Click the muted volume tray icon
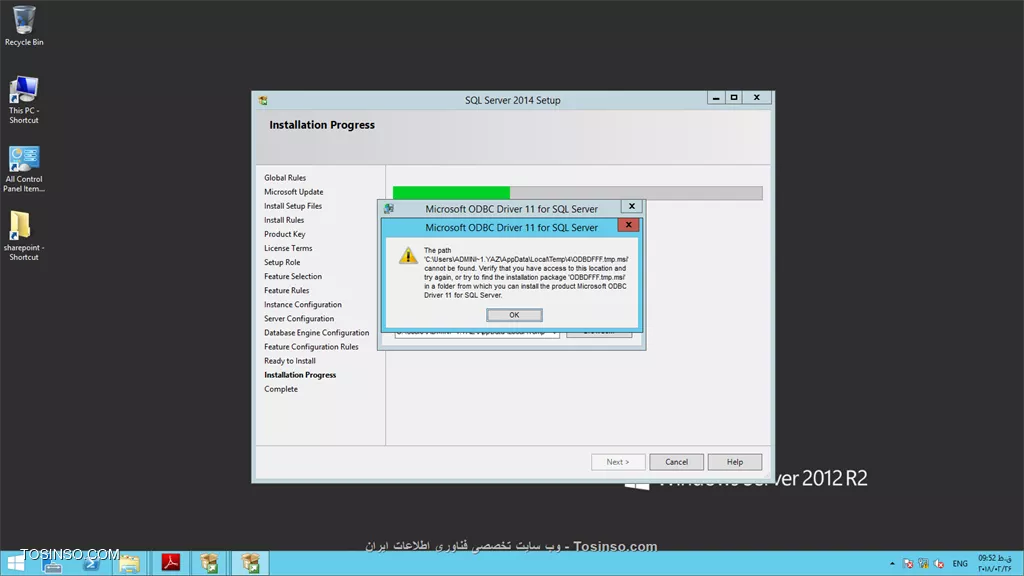This screenshot has height=576, width=1024. click(x=939, y=564)
